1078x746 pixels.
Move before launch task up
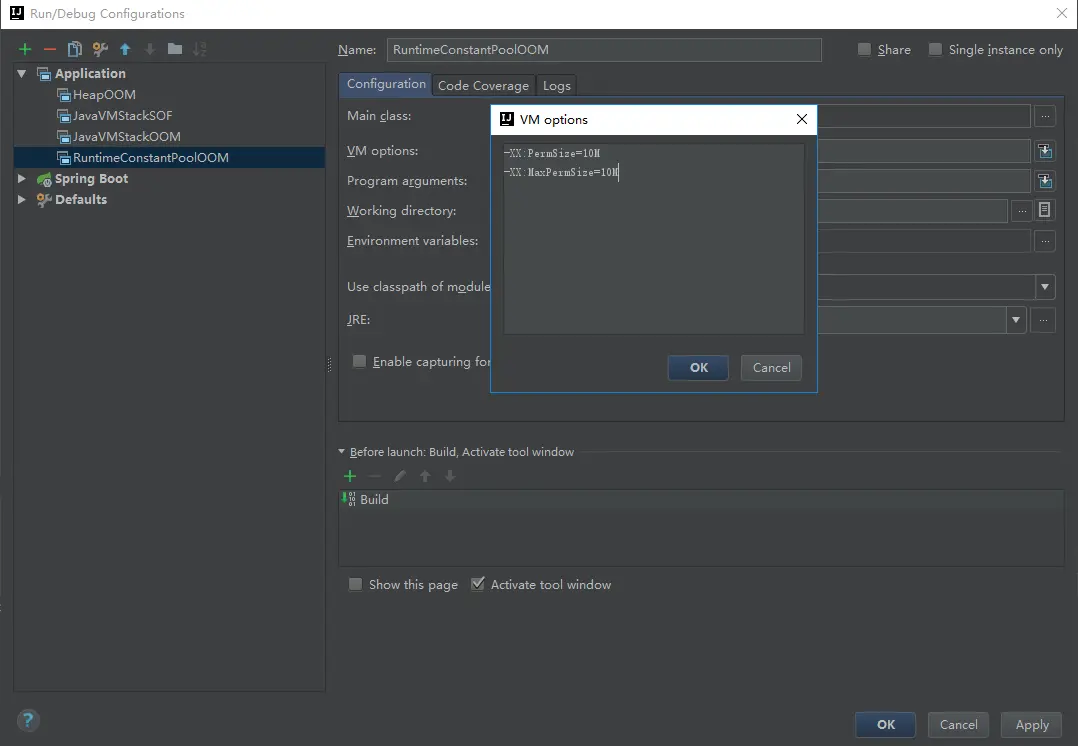425,476
